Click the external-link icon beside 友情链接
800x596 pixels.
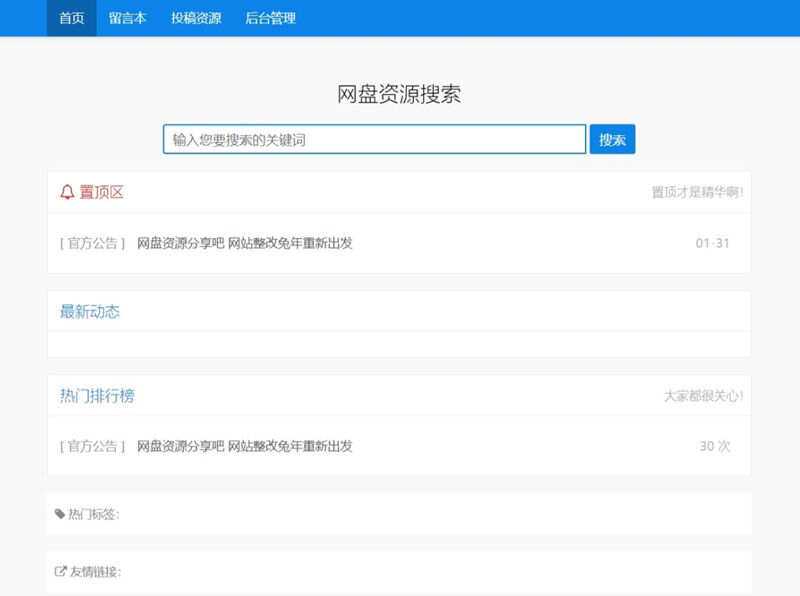click(60, 570)
